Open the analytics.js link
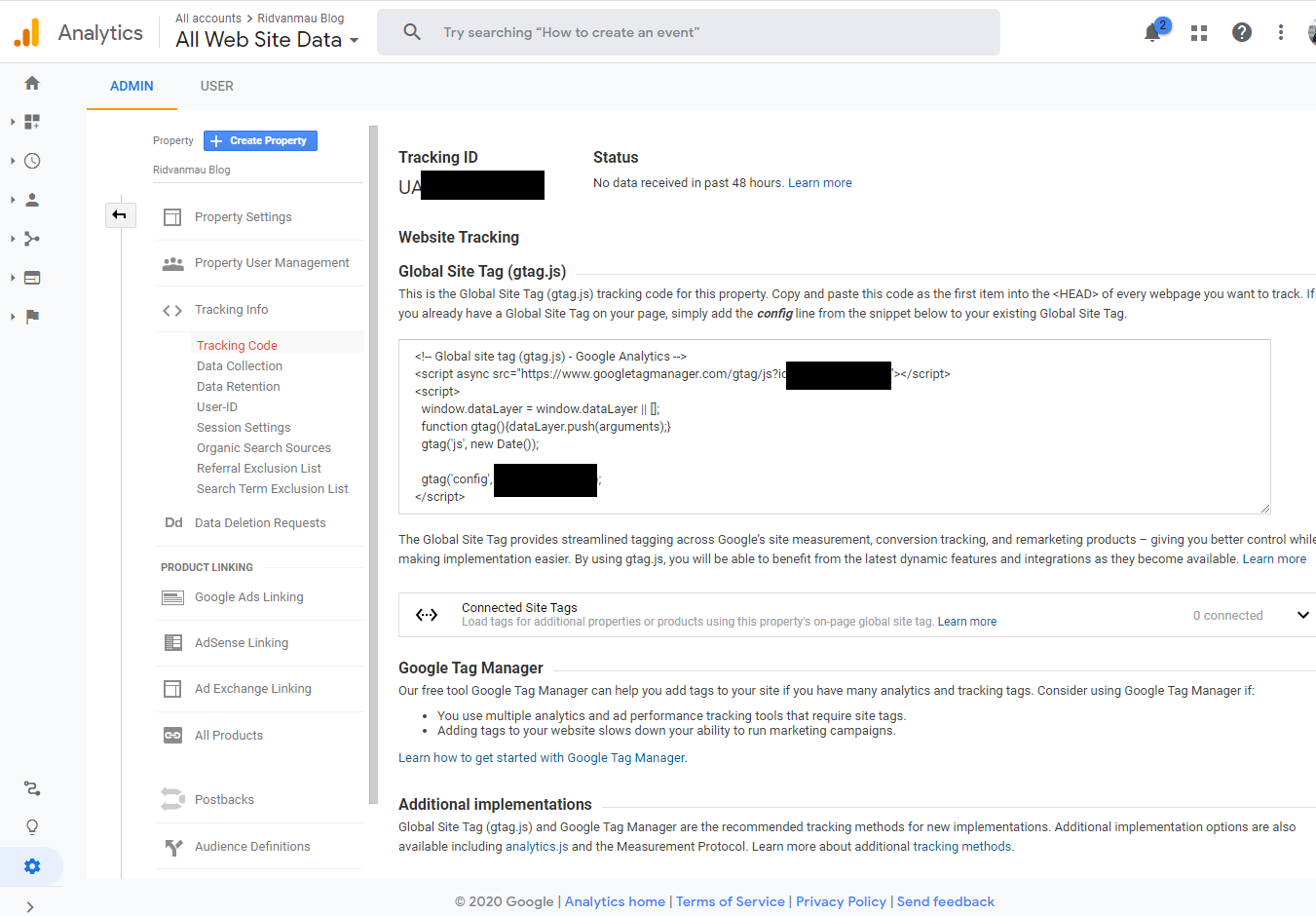1316x916 pixels. pos(537,847)
